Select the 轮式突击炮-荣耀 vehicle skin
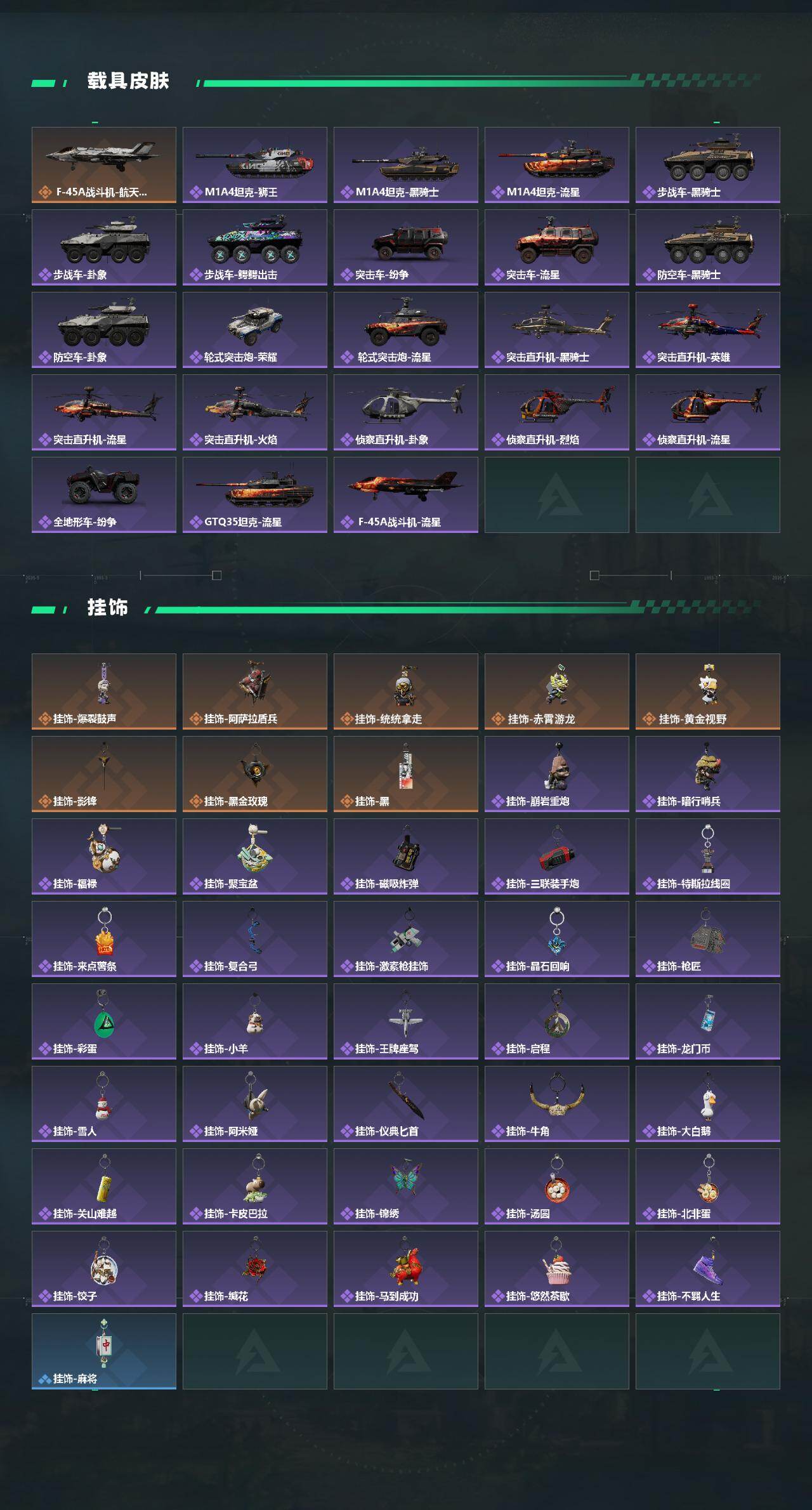The height and width of the screenshot is (1510, 812). pos(255,330)
